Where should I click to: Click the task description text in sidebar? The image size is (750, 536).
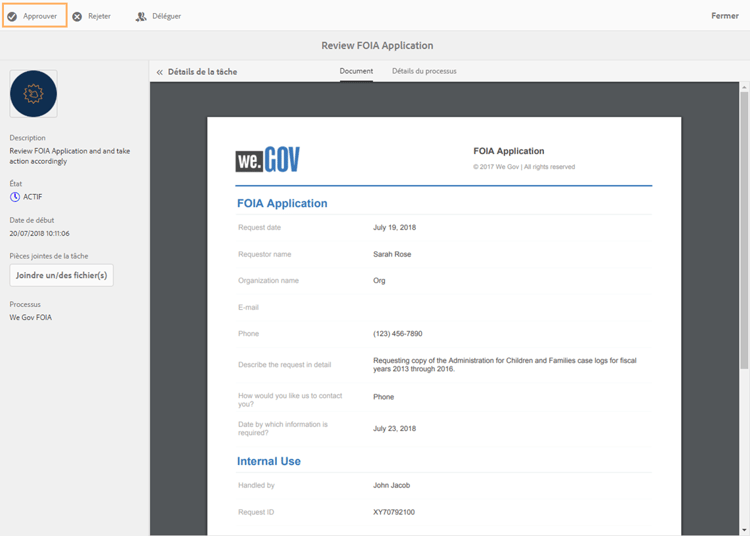coord(70,156)
